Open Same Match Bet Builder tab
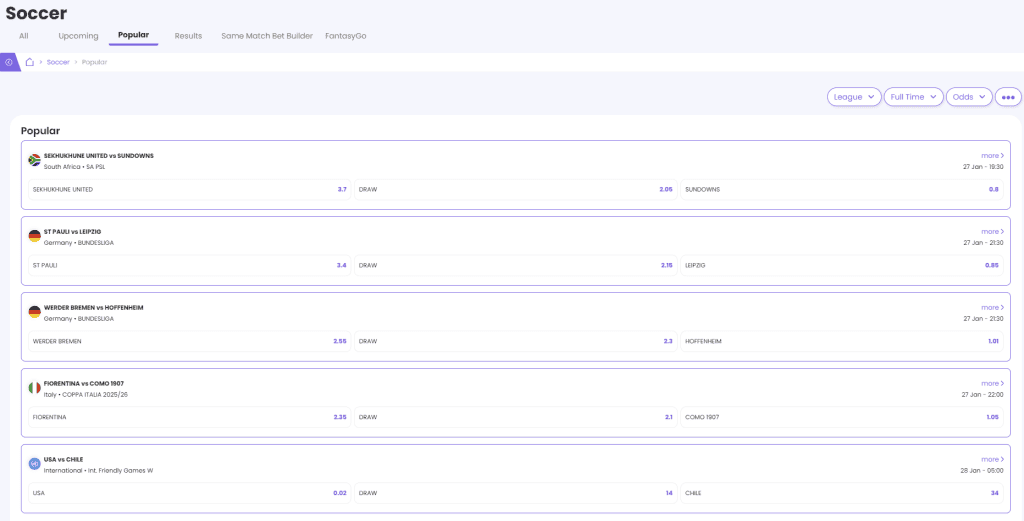The height and width of the screenshot is (521, 1024). [267, 36]
